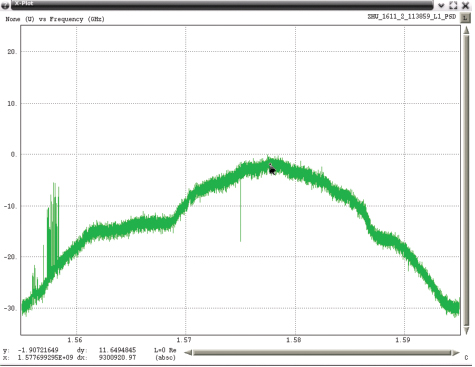Click the narrow downward spike near 1.575 GHz
The height and width of the screenshot is (367, 475).
pos(240,210)
